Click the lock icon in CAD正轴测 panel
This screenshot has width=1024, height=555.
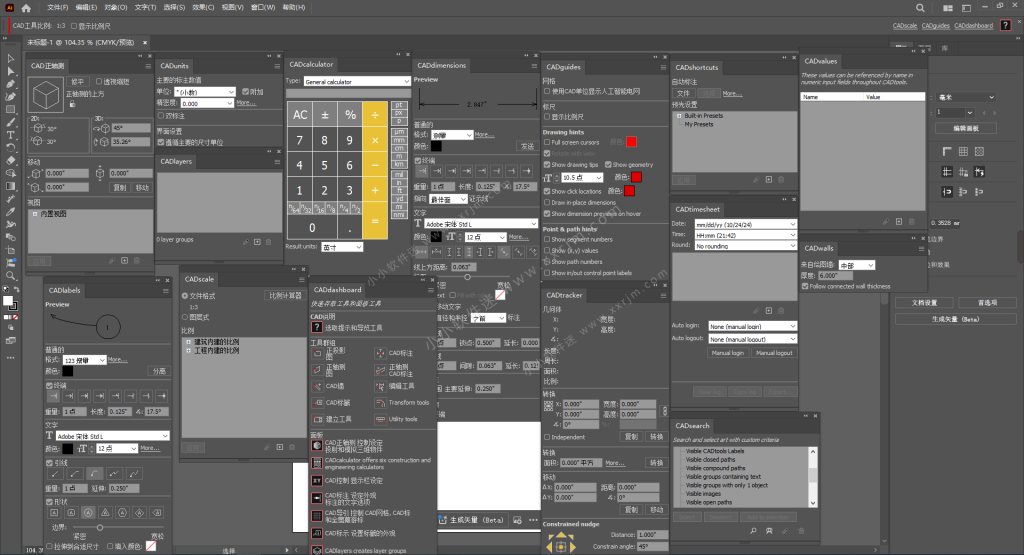coord(72,104)
